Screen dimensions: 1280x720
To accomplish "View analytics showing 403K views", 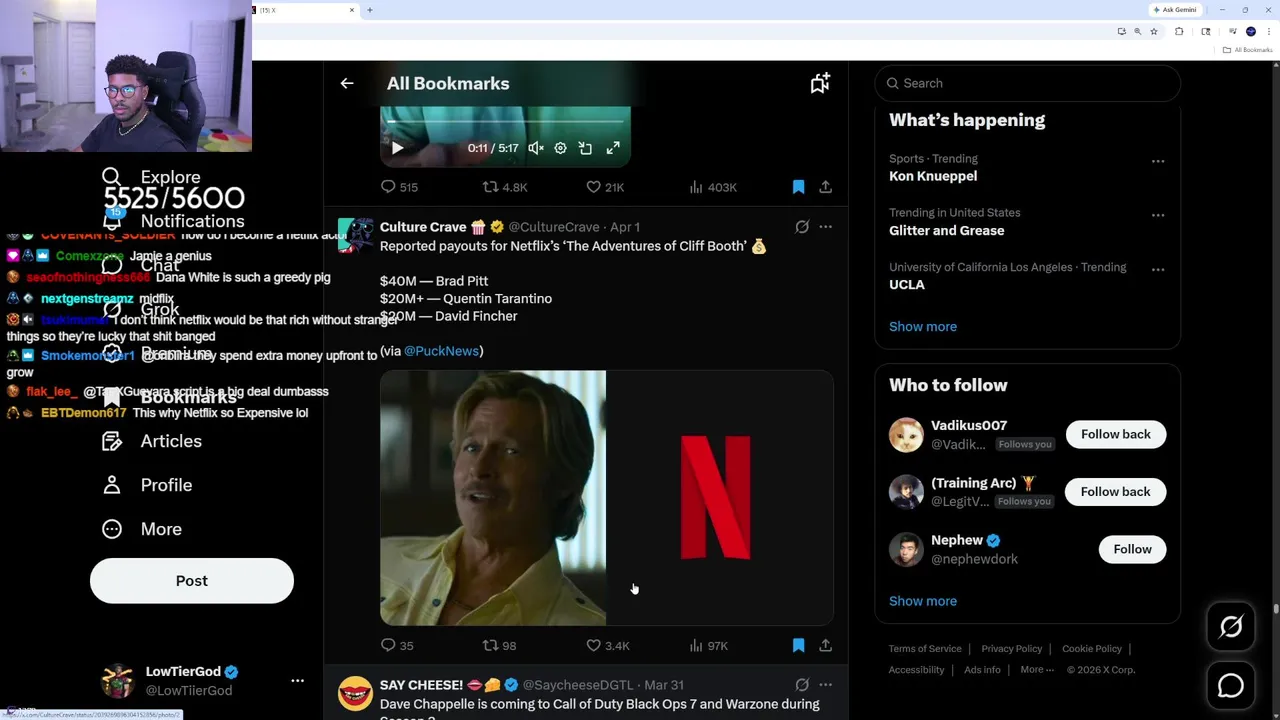I will pos(713,187).
